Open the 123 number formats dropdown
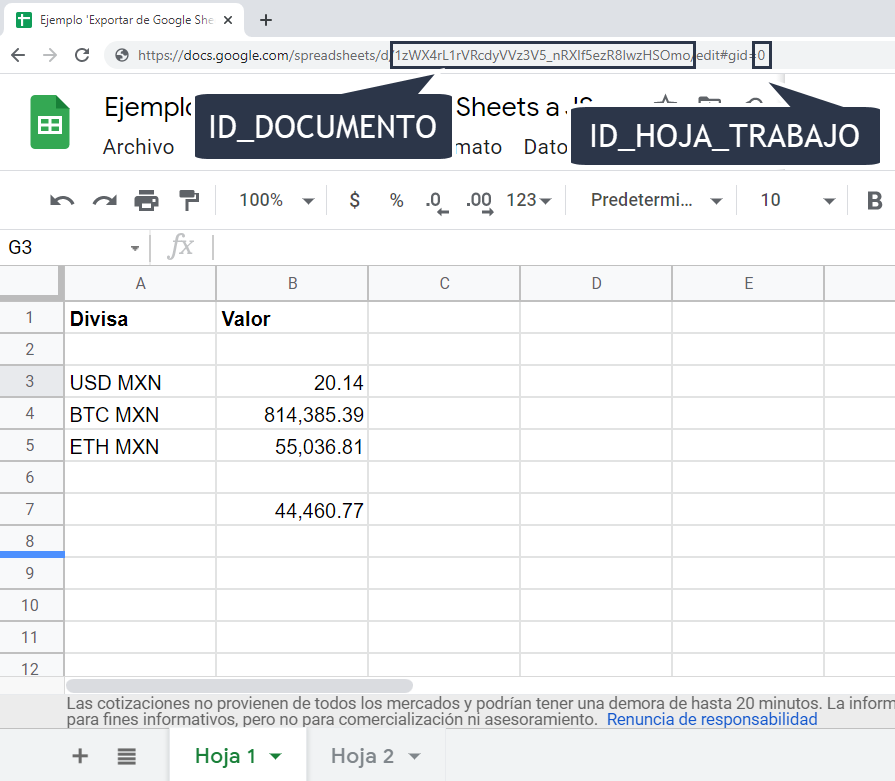 (x=529, y=200)
